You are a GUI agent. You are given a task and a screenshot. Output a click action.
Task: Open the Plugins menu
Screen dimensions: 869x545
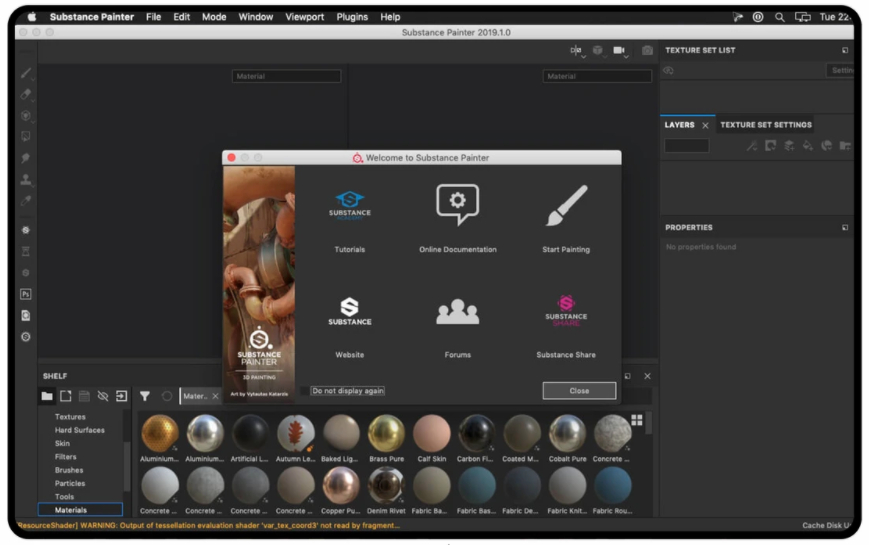(x=352, y=17)
